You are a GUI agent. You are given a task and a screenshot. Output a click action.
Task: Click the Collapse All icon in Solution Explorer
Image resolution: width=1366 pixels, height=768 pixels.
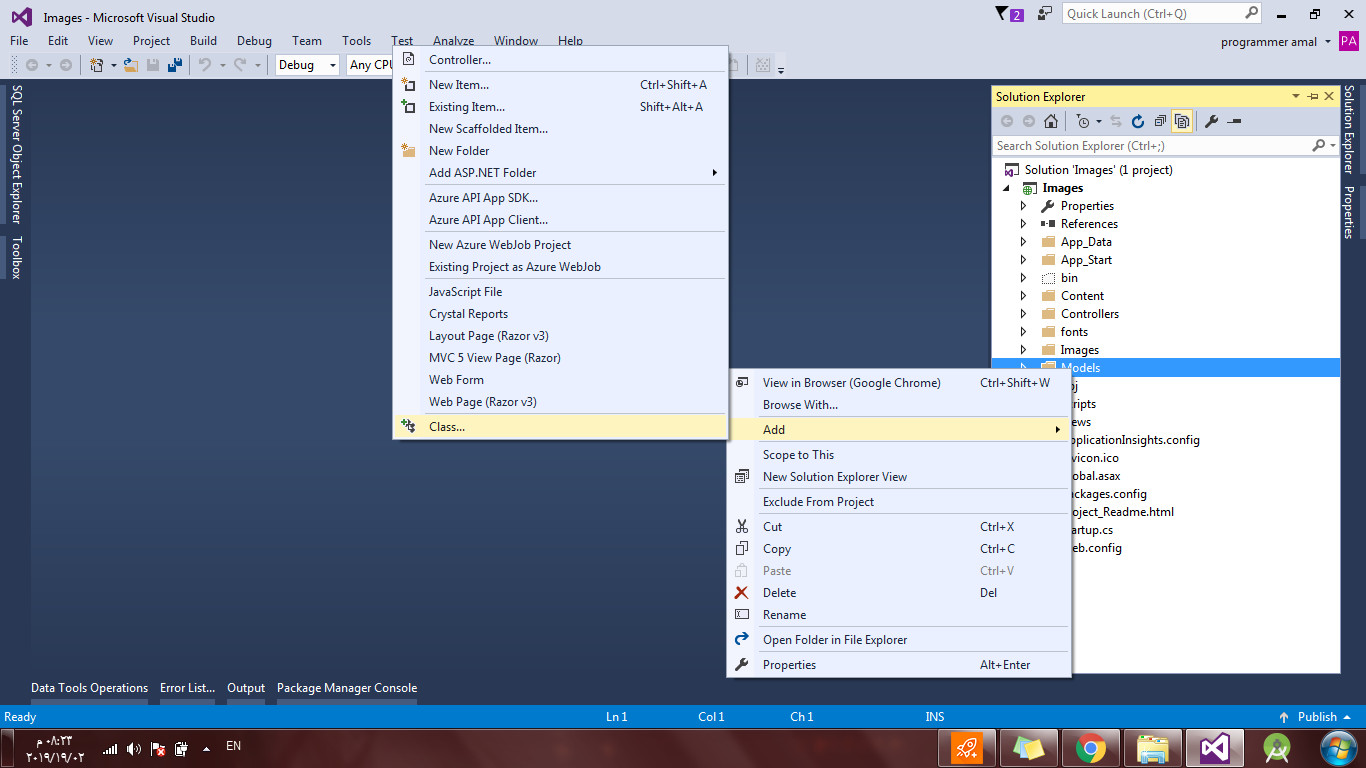pos(1160,121)
